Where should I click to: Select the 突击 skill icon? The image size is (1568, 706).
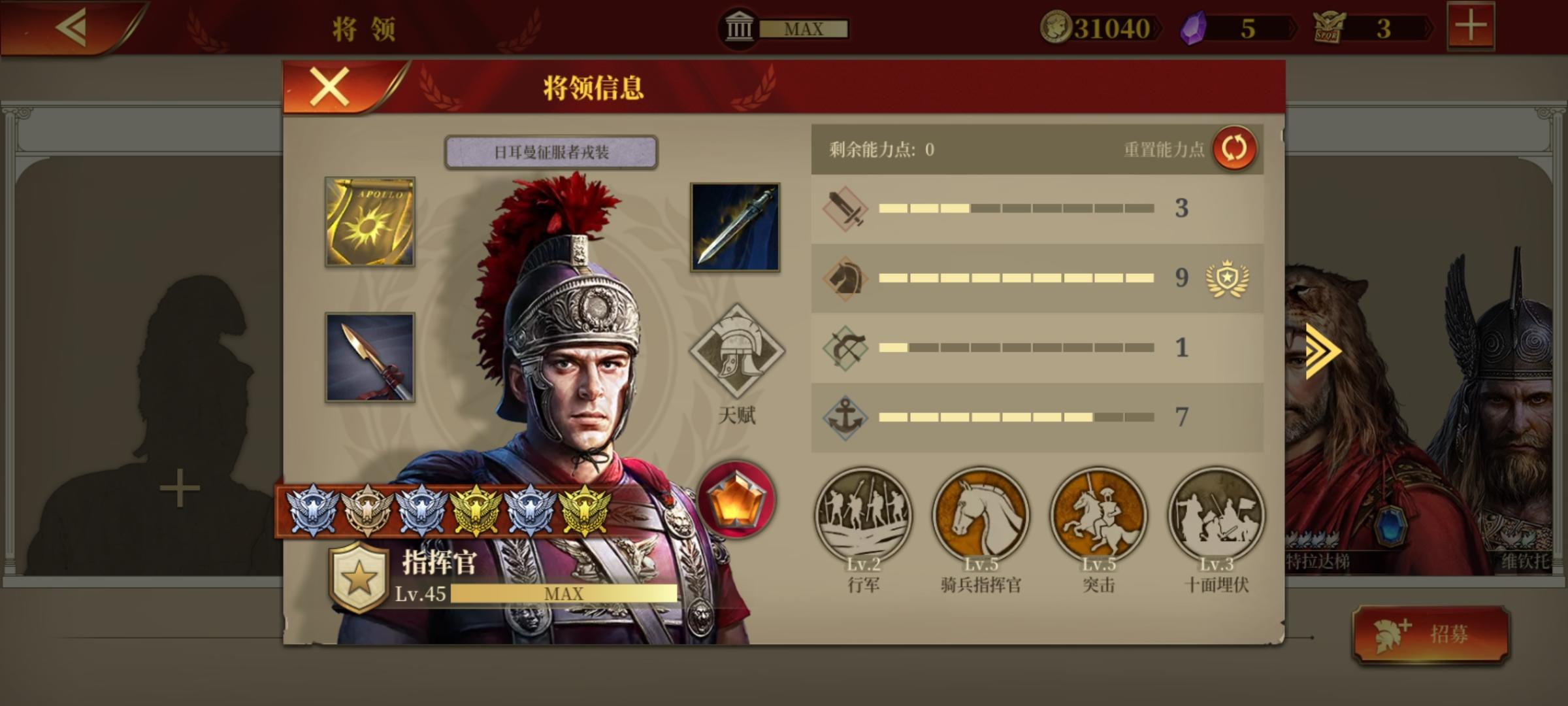1098,515
